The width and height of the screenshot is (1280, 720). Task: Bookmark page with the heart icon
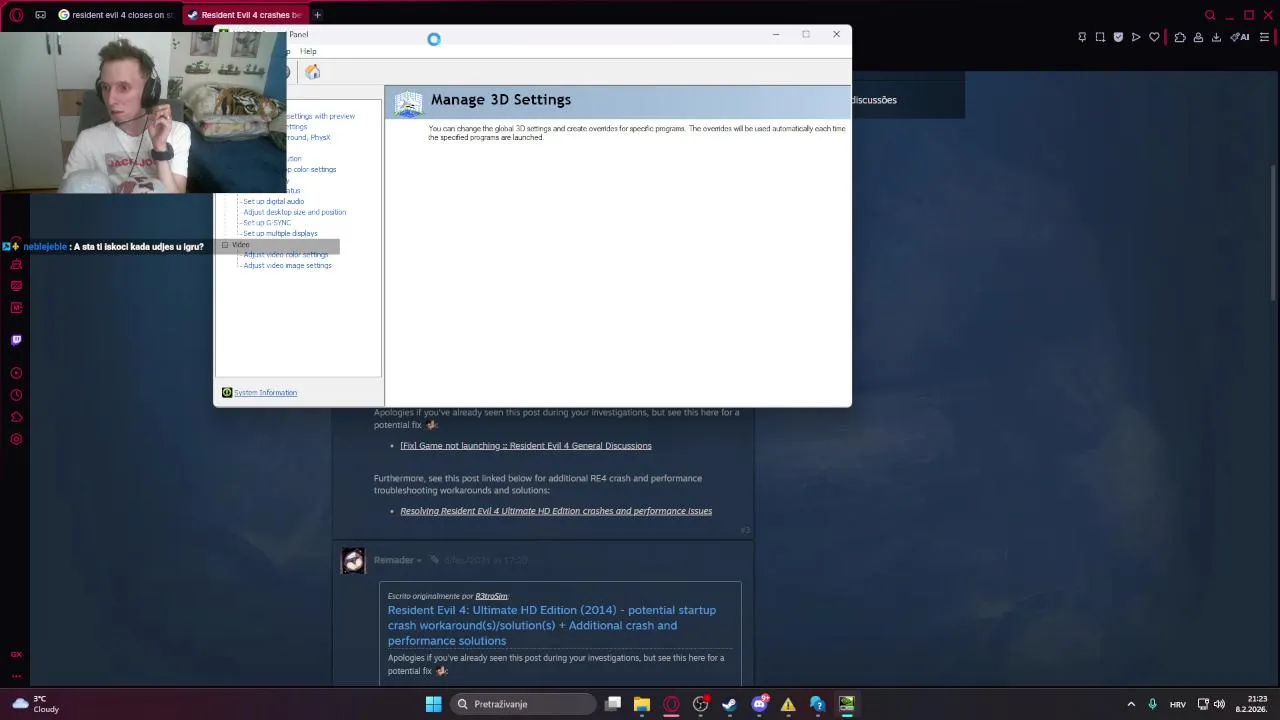1154,37
